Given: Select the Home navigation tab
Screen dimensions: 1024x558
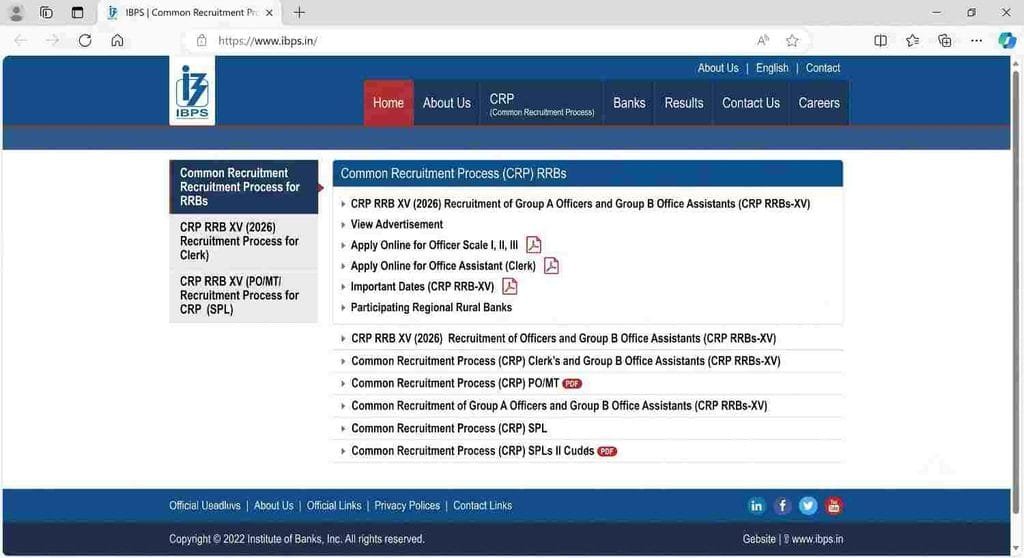Looking at the screenshot, I should (389, 103).
